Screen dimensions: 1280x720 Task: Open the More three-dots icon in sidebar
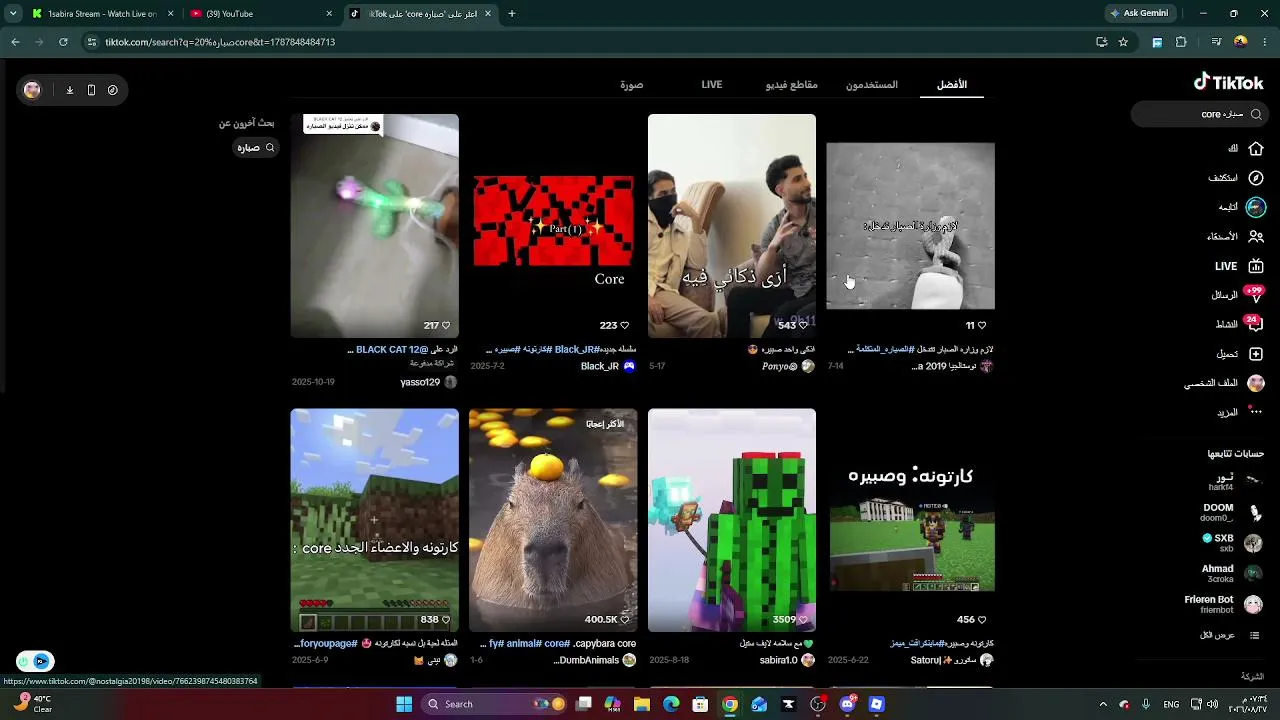click(1256, 412)
